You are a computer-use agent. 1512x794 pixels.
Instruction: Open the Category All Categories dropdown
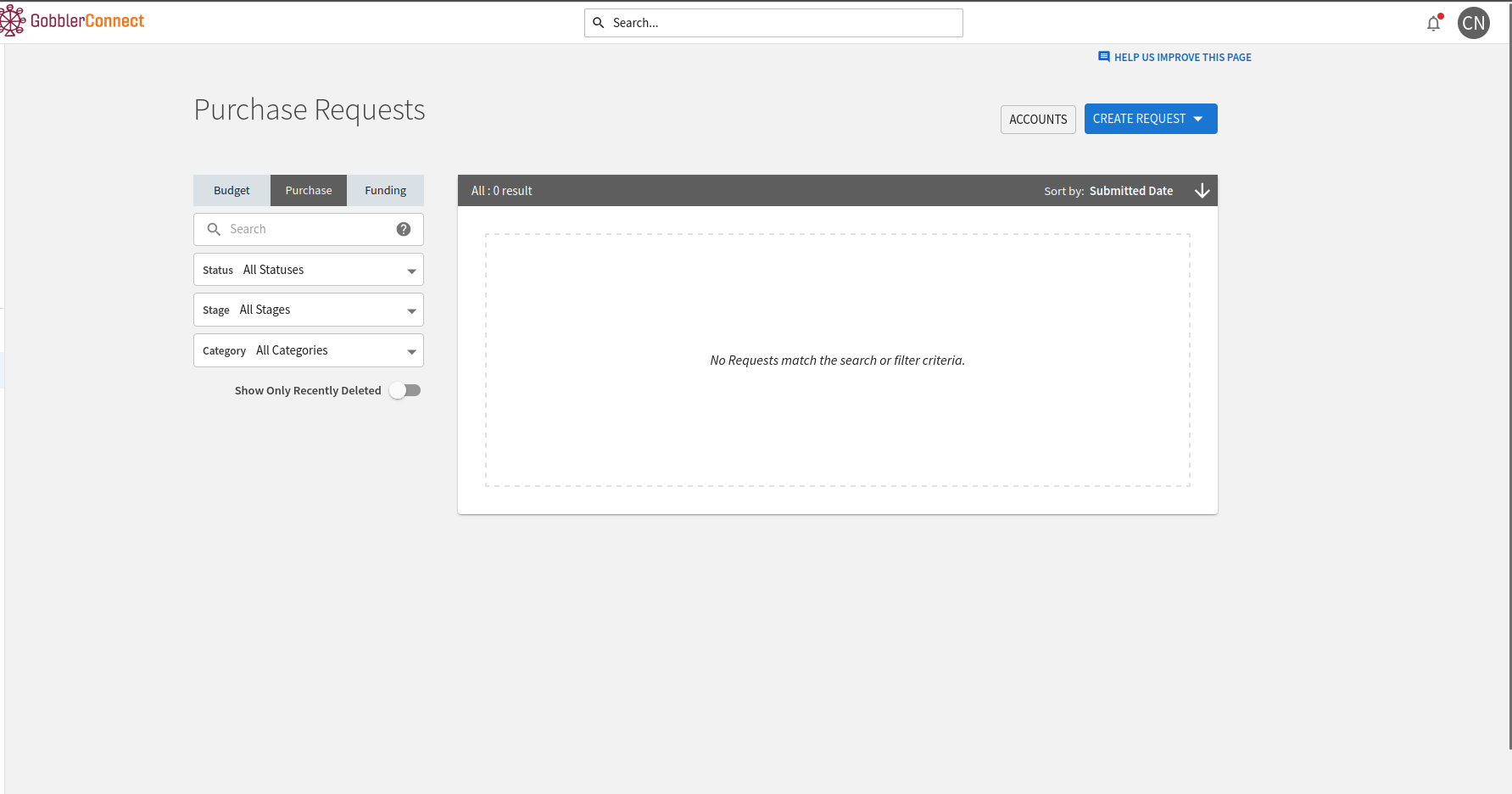pos(309,350)
